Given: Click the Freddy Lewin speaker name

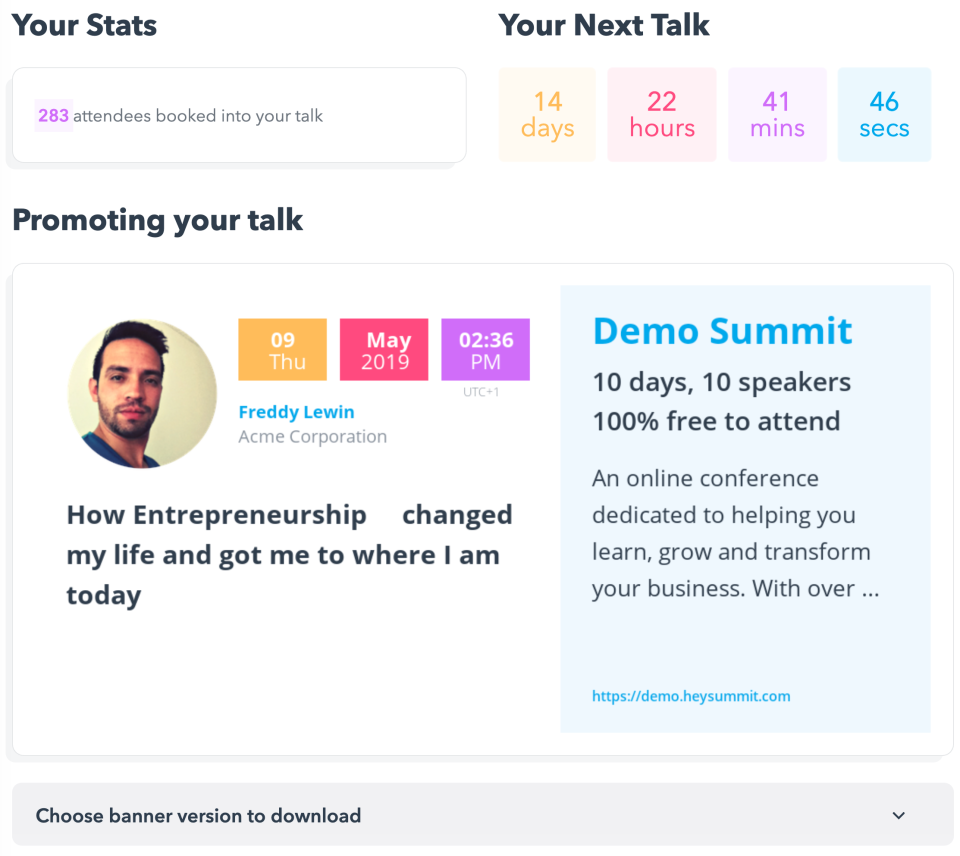Looking at the screenshot, I should coord(296,412).
